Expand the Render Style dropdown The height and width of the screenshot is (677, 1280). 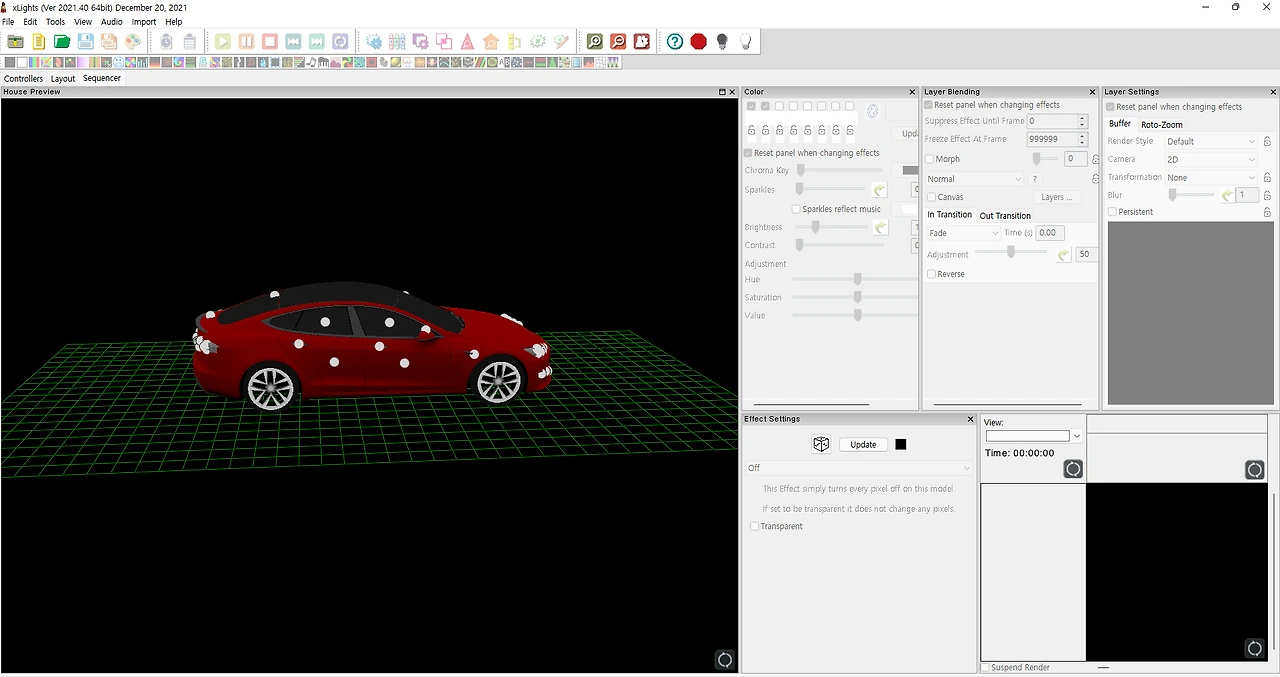(1210, 141)
